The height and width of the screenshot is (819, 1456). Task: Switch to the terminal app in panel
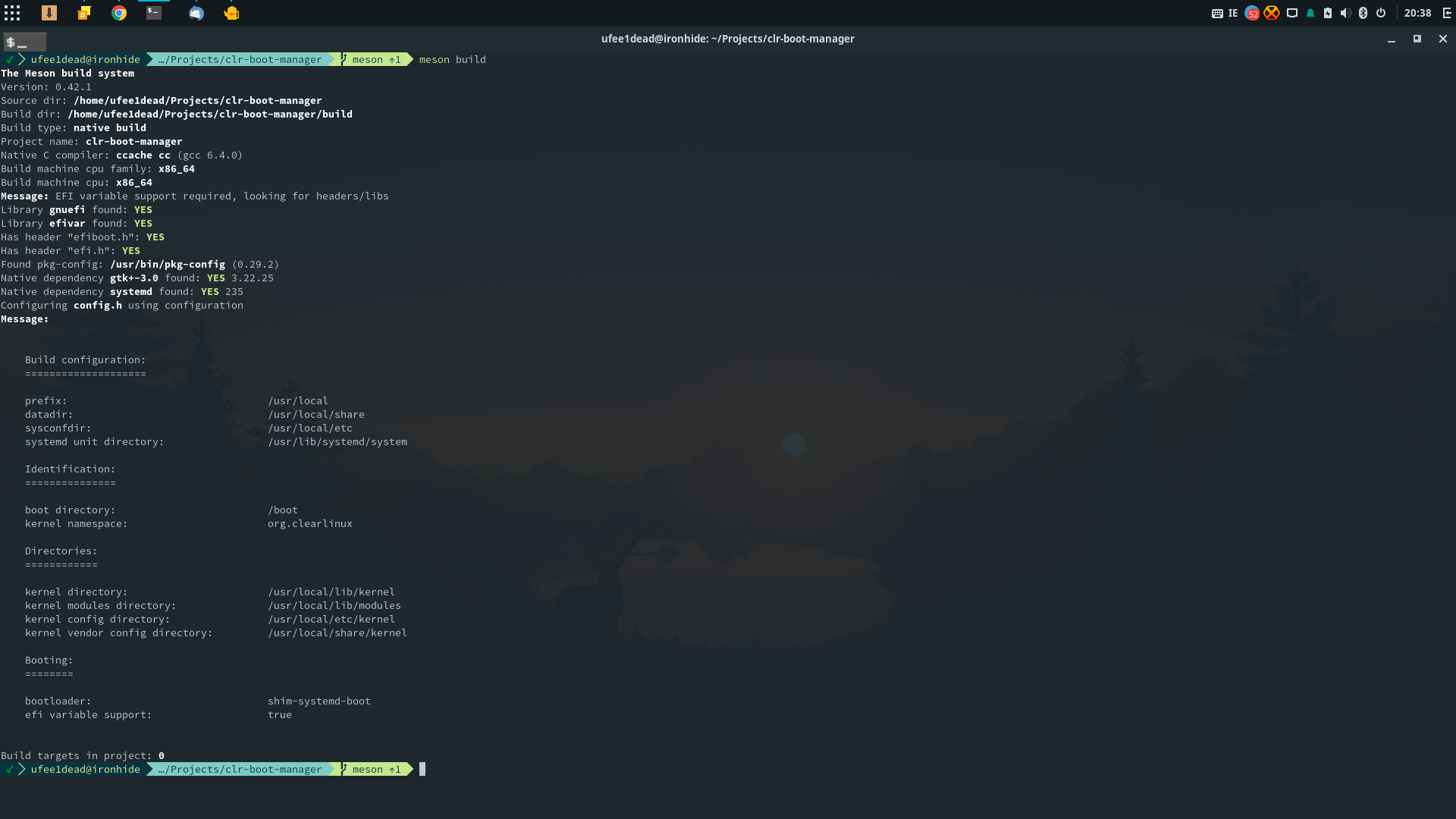[x=154, y=13]
